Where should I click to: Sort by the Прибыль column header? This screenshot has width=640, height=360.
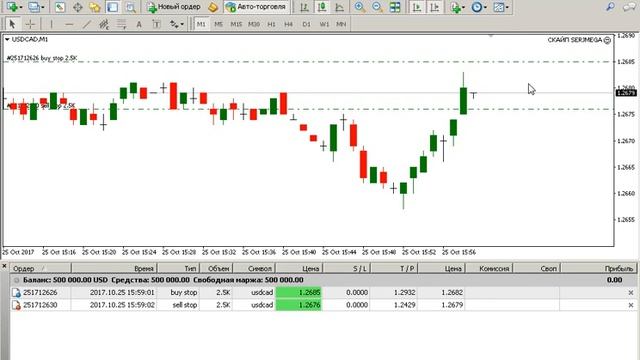(x=599, y=268)
